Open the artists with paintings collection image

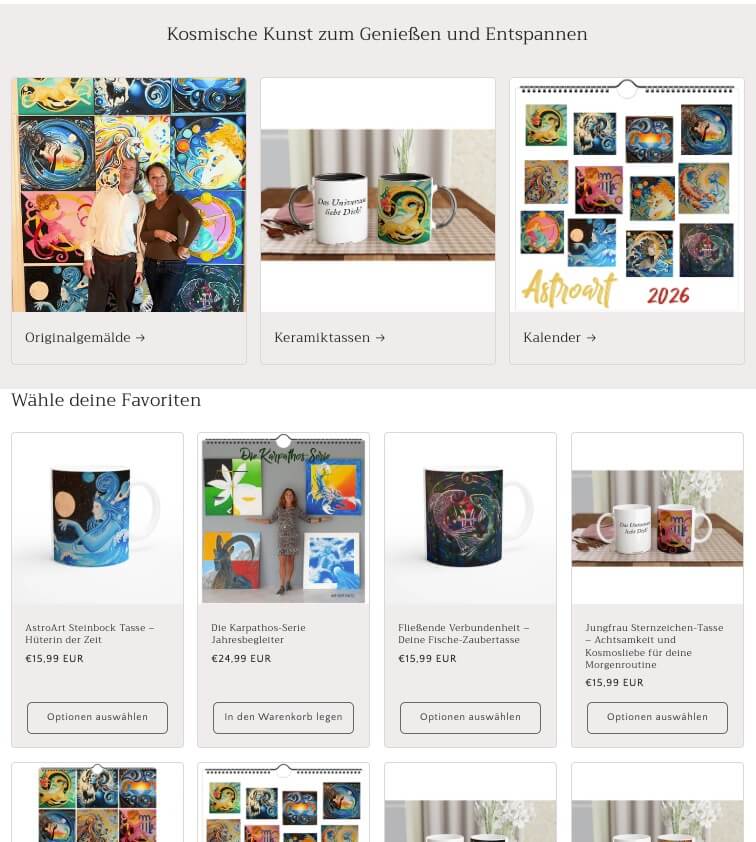coord(129,195)
